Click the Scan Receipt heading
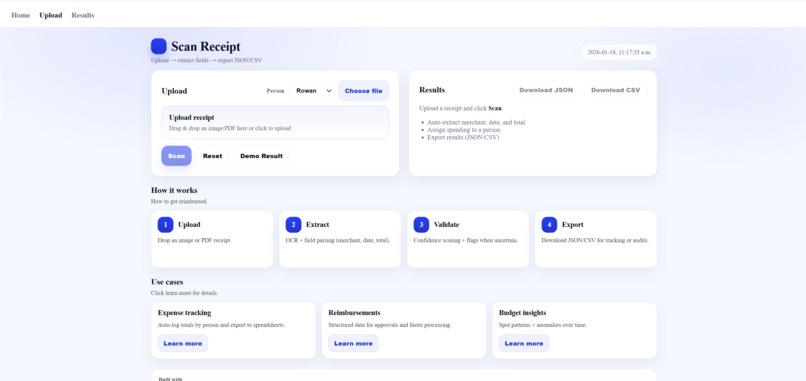 click(x=206, y=46)
